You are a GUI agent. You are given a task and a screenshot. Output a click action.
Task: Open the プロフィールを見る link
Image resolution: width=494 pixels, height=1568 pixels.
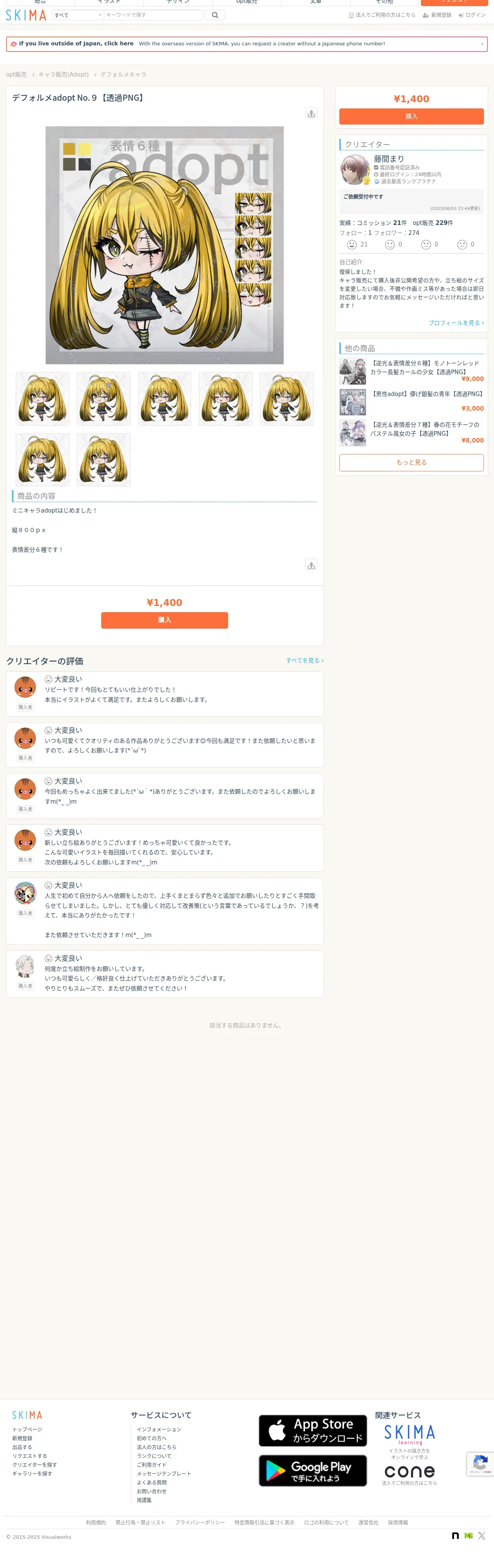coord(456,323)
